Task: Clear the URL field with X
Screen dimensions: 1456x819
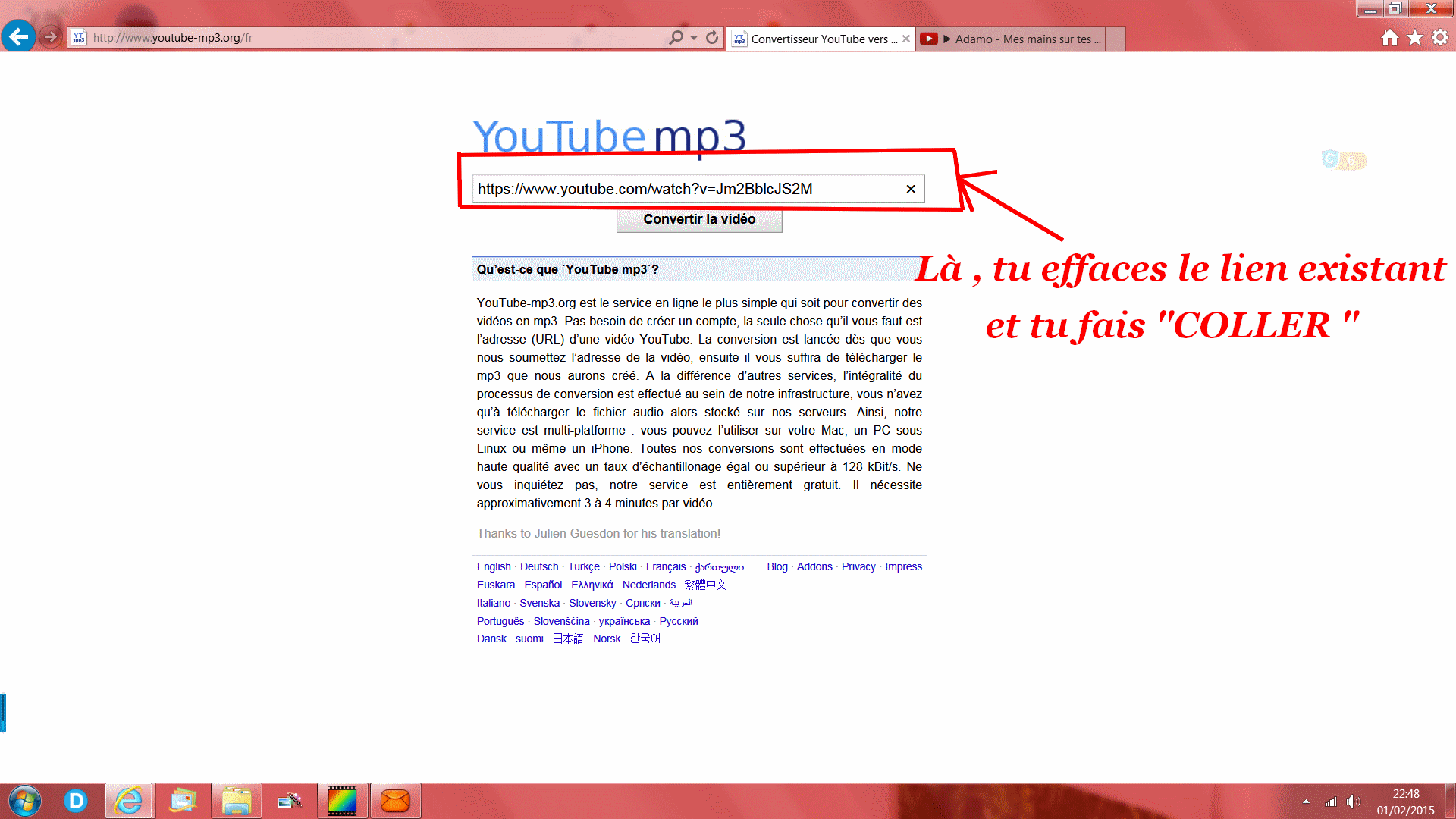Action: pos(911,189)
